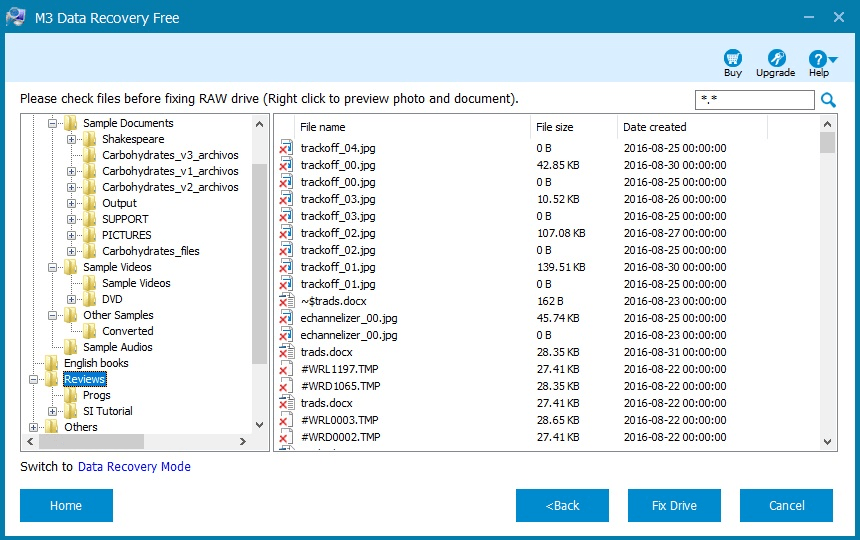Expand the Others folder node
This screenshot has width=860, height=540.
33,427
